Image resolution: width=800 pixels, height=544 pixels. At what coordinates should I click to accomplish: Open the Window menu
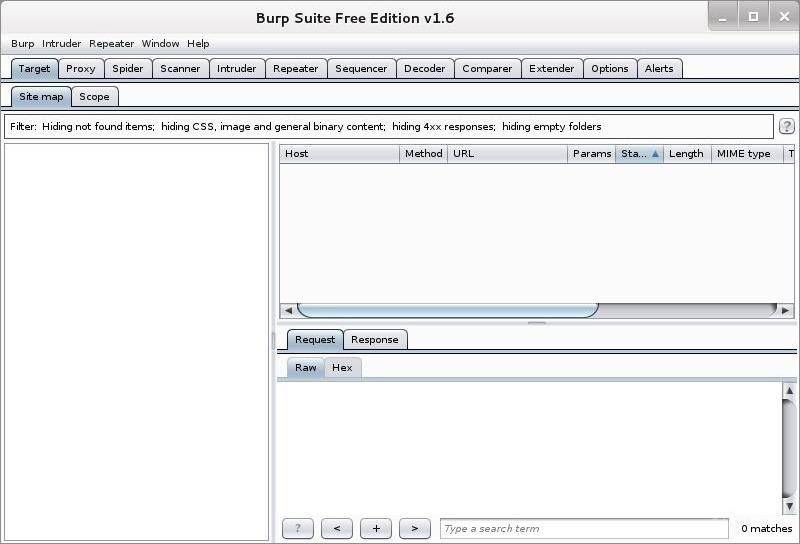(160, 43)
